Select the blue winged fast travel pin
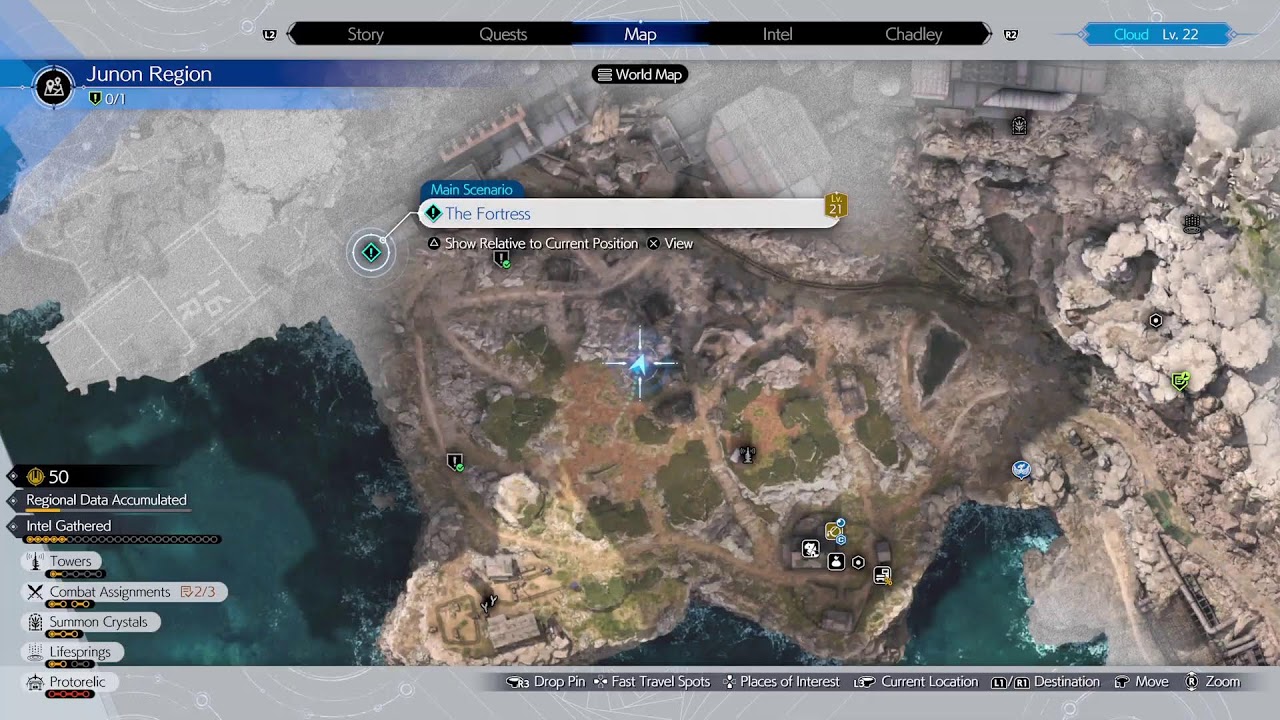 [x=1021, y=469]
